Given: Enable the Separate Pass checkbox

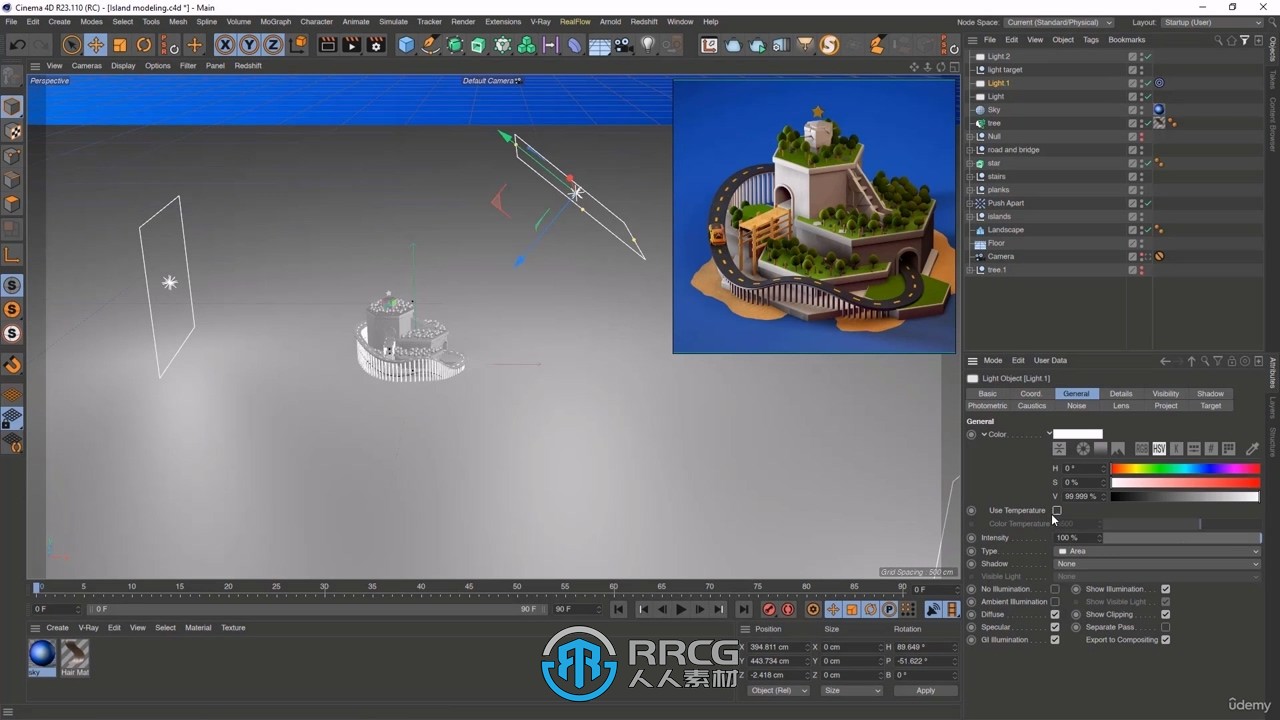Looking at the screenshot, I should tap(1165, 627).
